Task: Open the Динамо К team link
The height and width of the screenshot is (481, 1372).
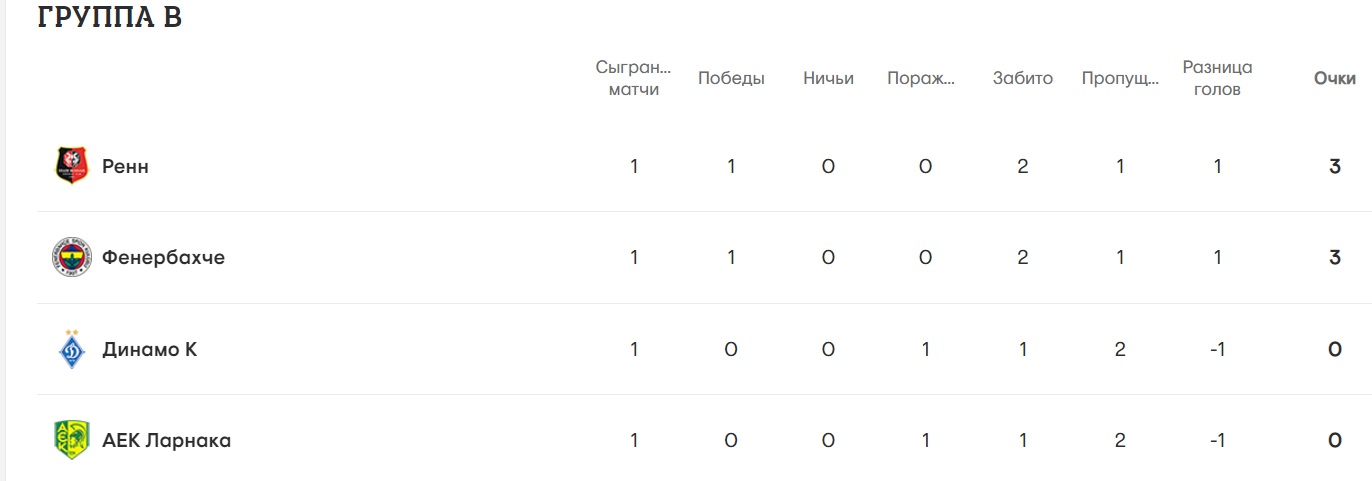Action: [x=149, y=350]
